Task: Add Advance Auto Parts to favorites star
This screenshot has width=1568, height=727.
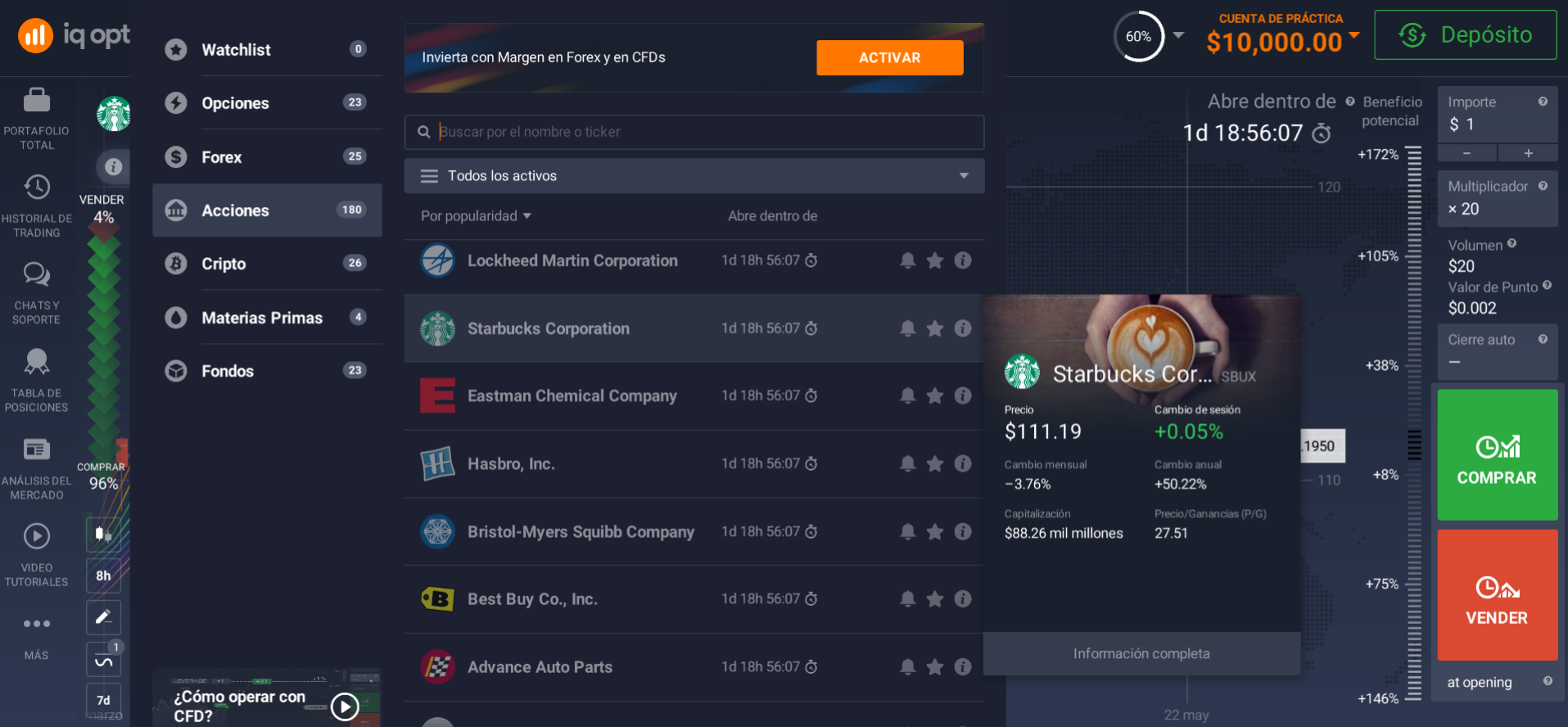Action: point(935,666)
